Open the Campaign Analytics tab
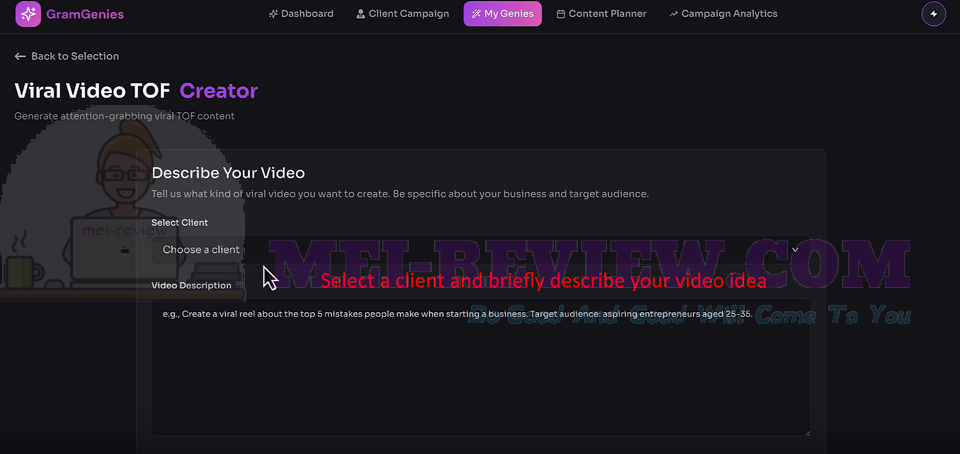 tap(723, 13)
